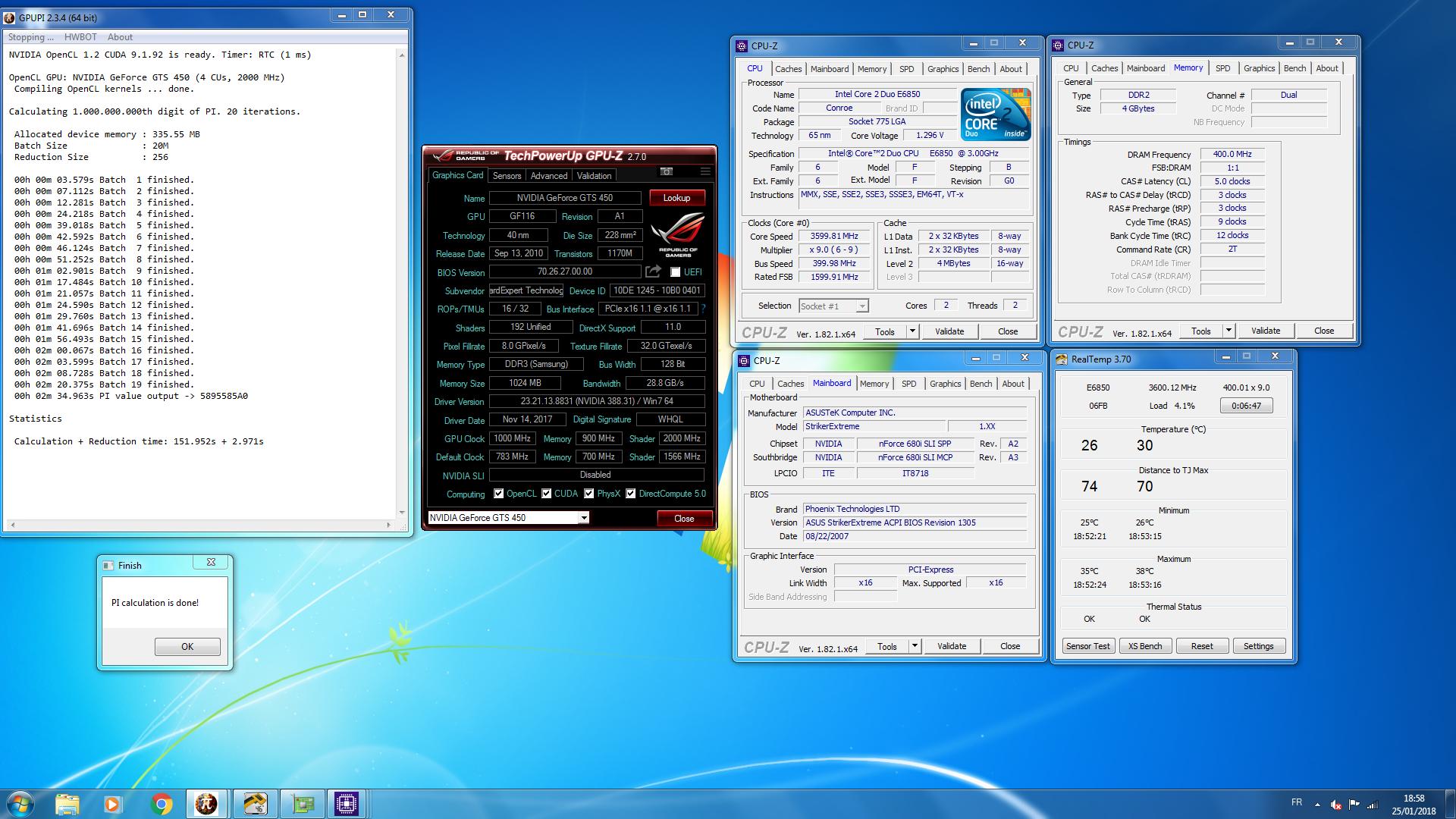Launch Windows Media Player from taskbar
Image resolution: width=1456 pixels, height=819 pixels.
point(111,804)
